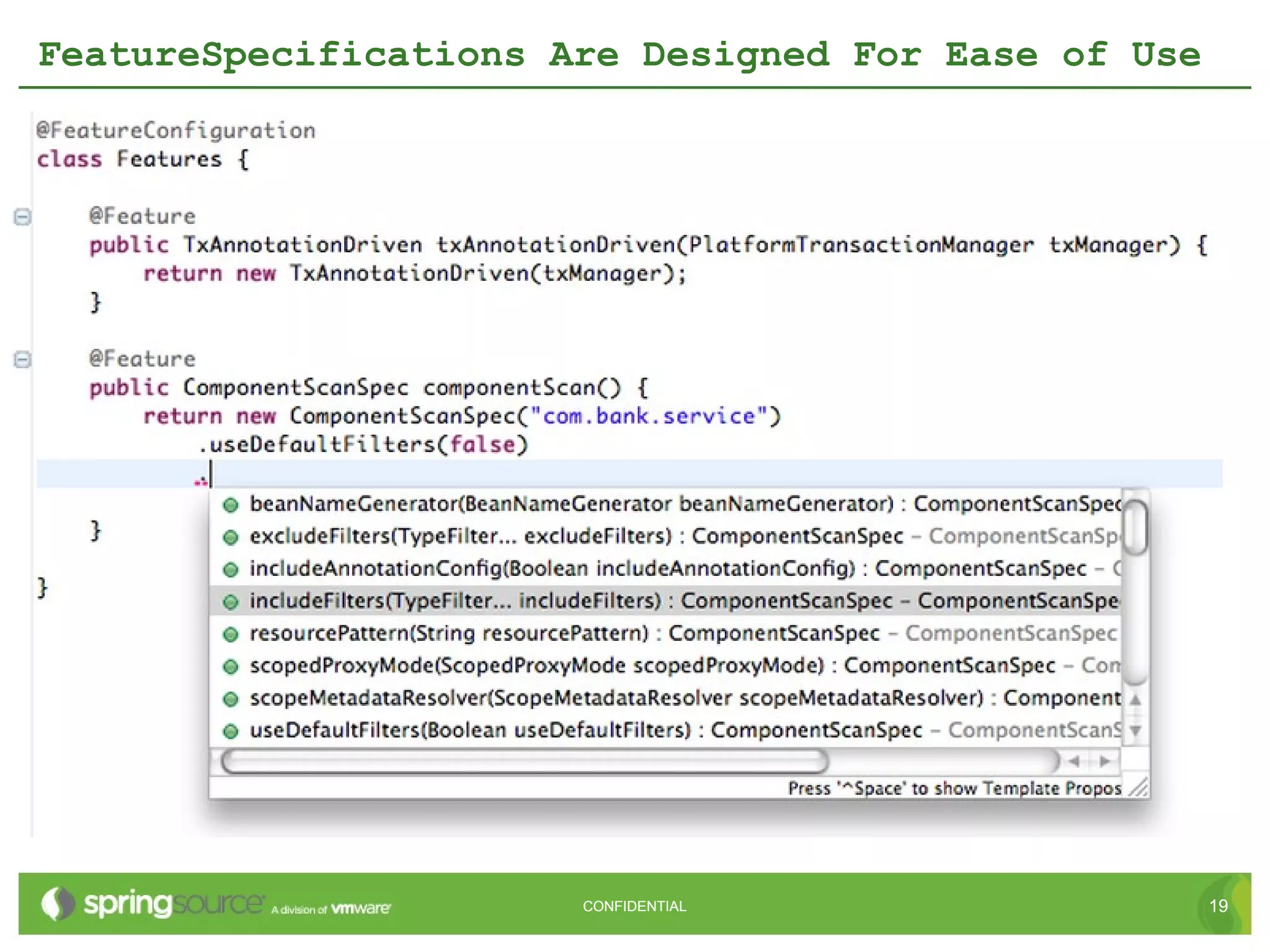Click the vmware logo text in footer
Image resolution: width=1270 pixels, height=952 pixels.
pyautogui.click(x=361, y=909)
